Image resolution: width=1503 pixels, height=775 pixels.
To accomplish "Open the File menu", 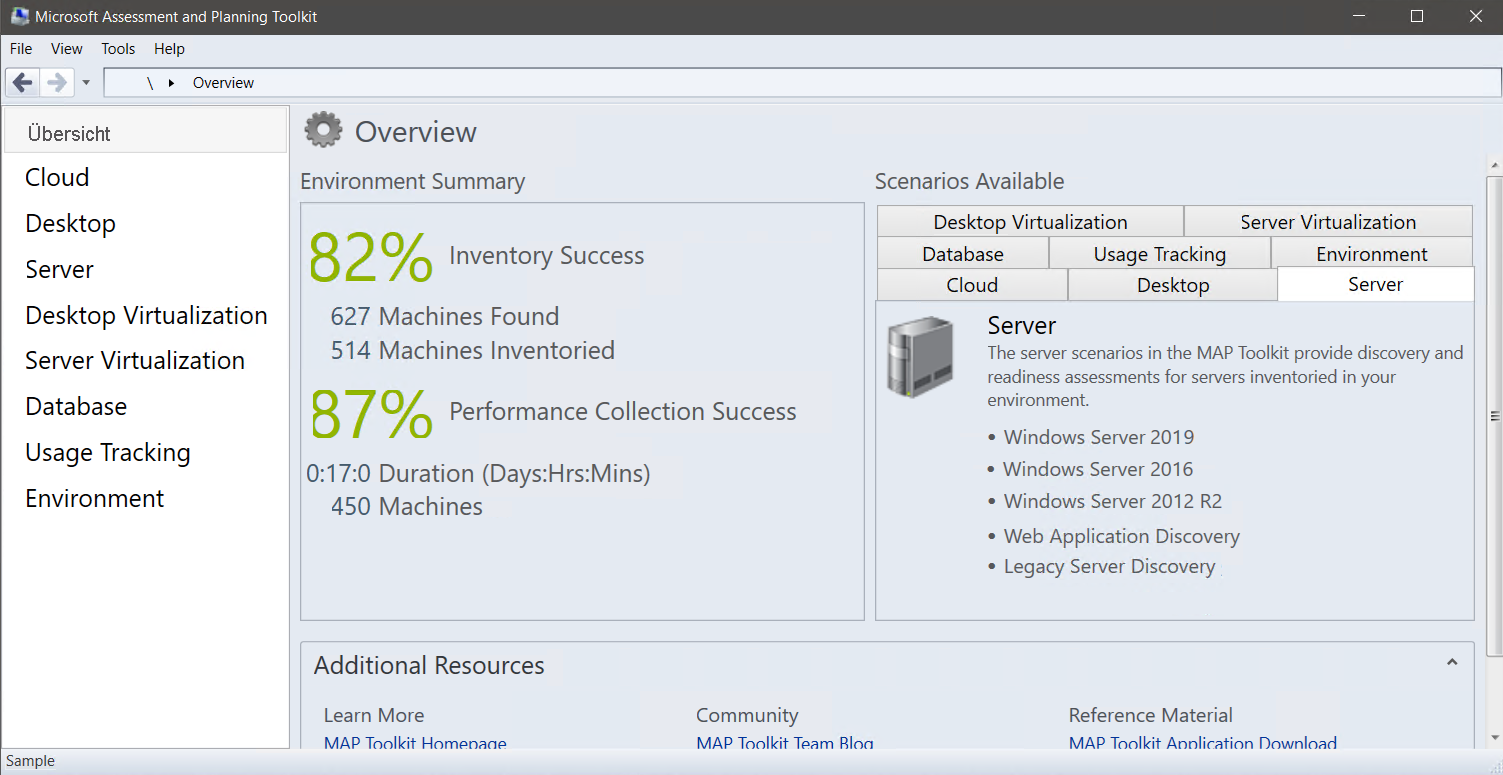I will pos(21,48).
